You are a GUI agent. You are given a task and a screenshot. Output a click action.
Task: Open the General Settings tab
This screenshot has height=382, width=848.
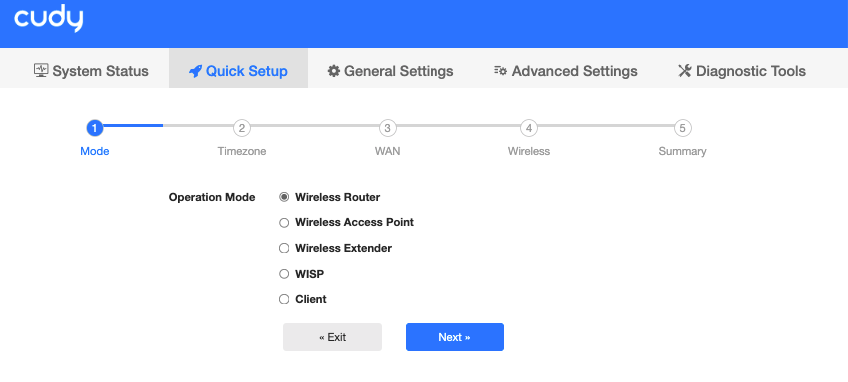[390, 71]
